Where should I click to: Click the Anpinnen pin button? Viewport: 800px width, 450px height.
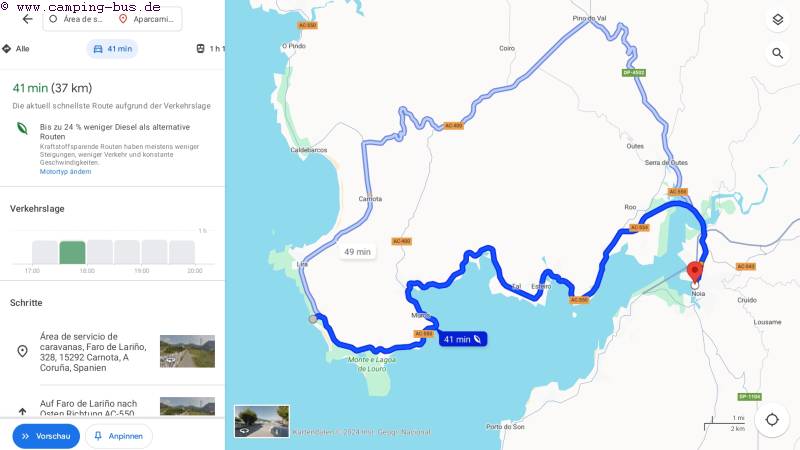pyautogui.click(x=118, y=436)
